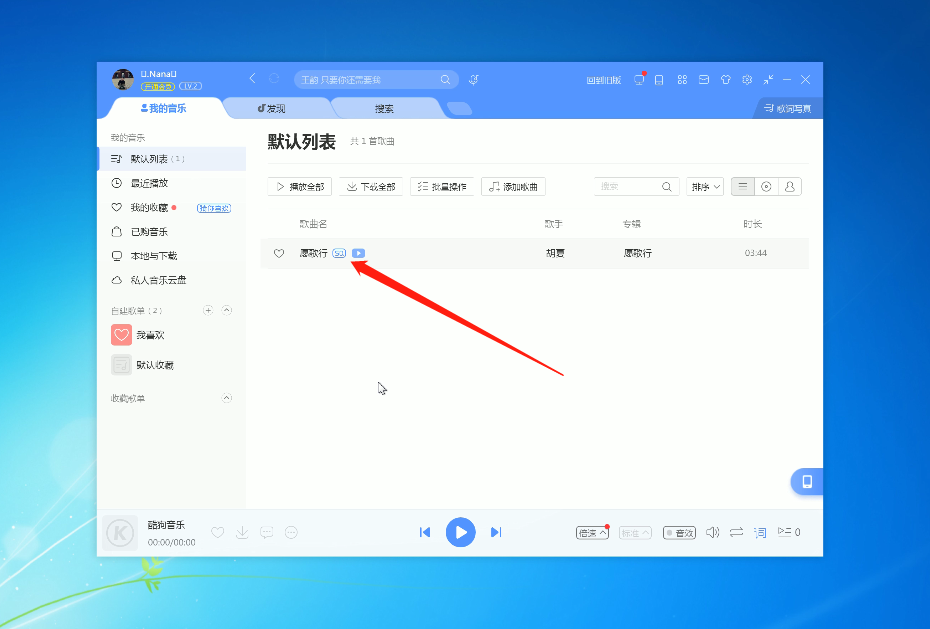The height and width of the screenshot is (629, 930).
Task: Open the 标准 quality dropdown
Action: [635, 532]
